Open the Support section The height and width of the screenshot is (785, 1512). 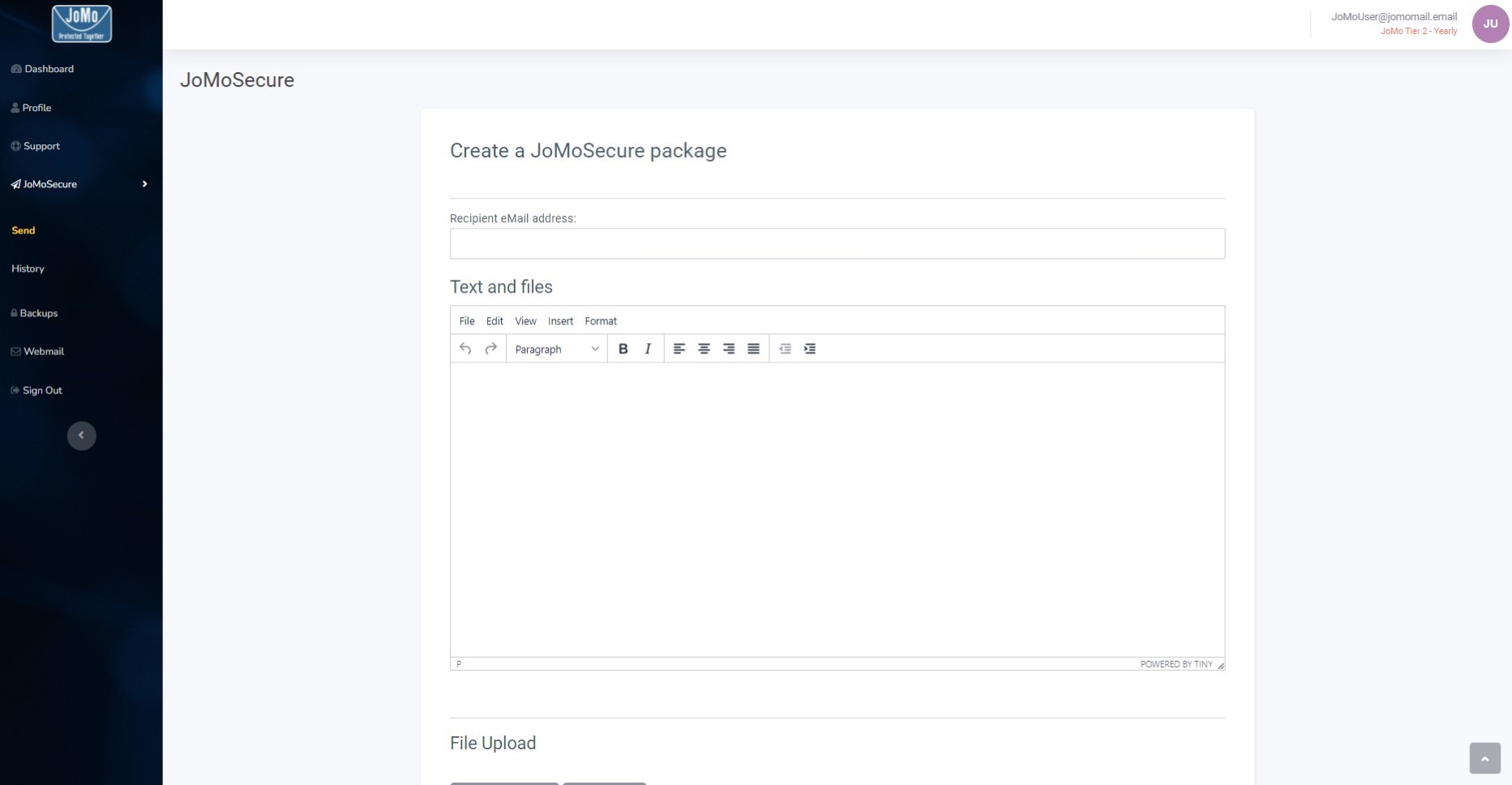35,146
